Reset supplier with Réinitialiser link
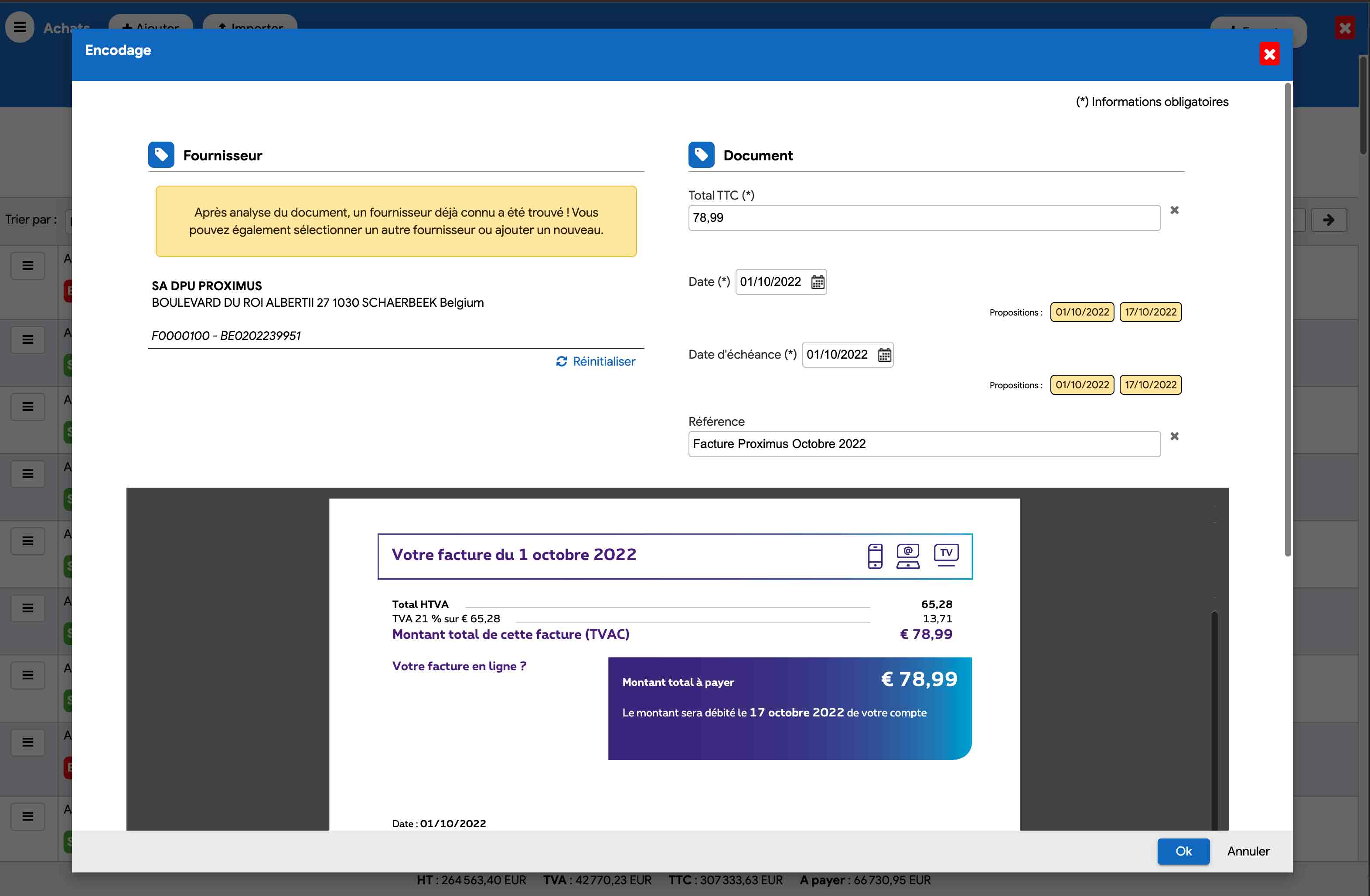The width and height of the screenshot is (1370, 896). pyautogui.click(x=596, y=361)
